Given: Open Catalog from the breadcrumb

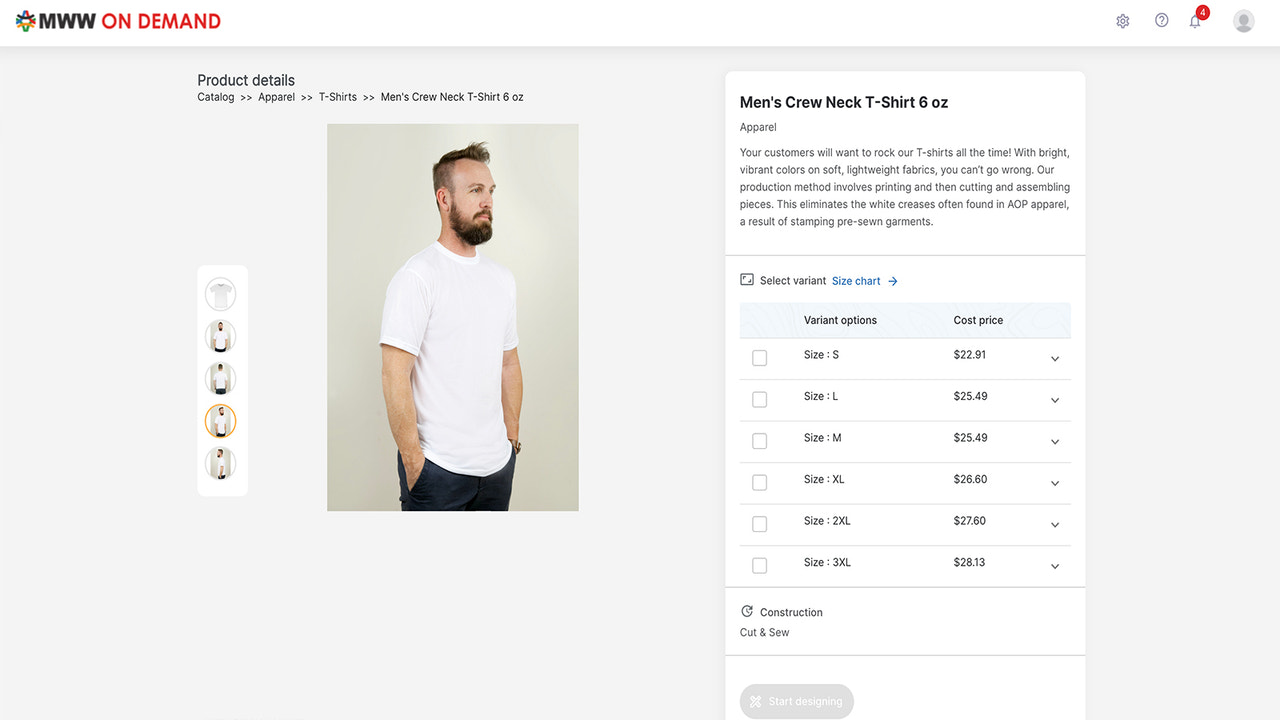Looking at the screenshot, I should pos(215,96).
